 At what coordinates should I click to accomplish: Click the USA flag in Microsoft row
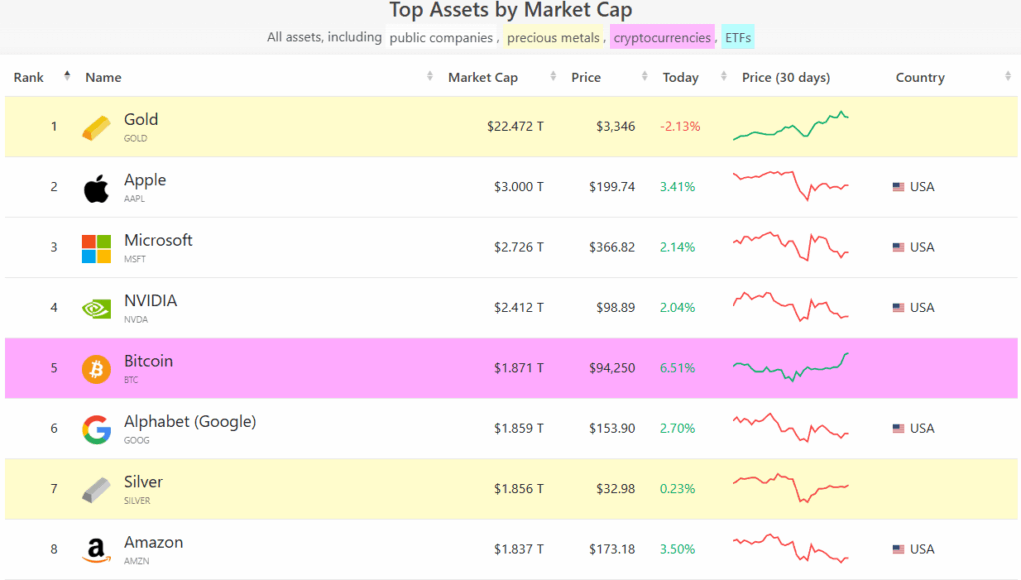click(x=899, y=247)
